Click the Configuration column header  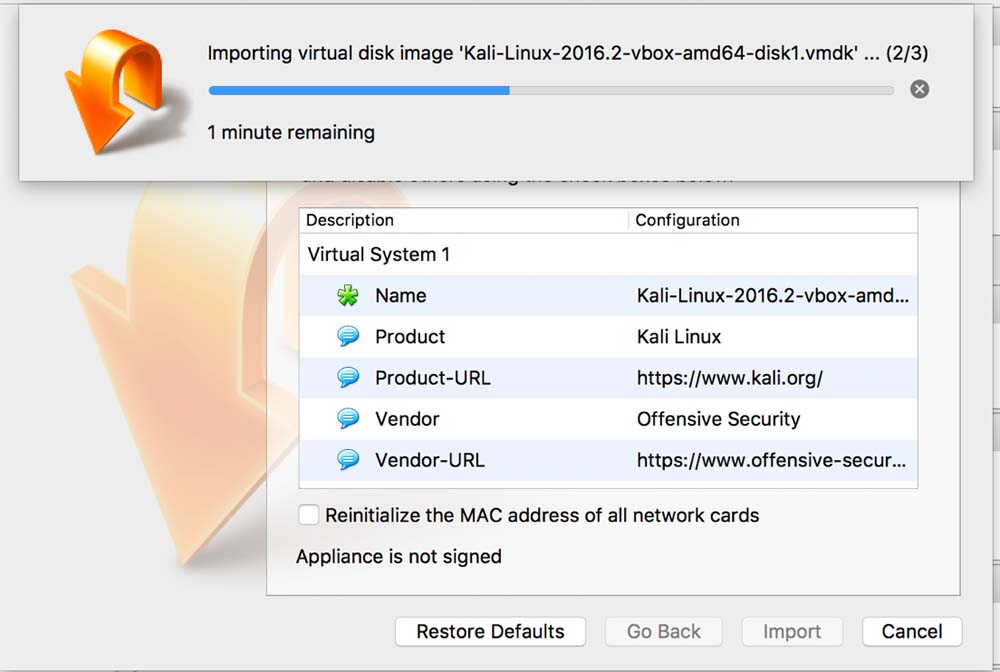tap(688, 220)
